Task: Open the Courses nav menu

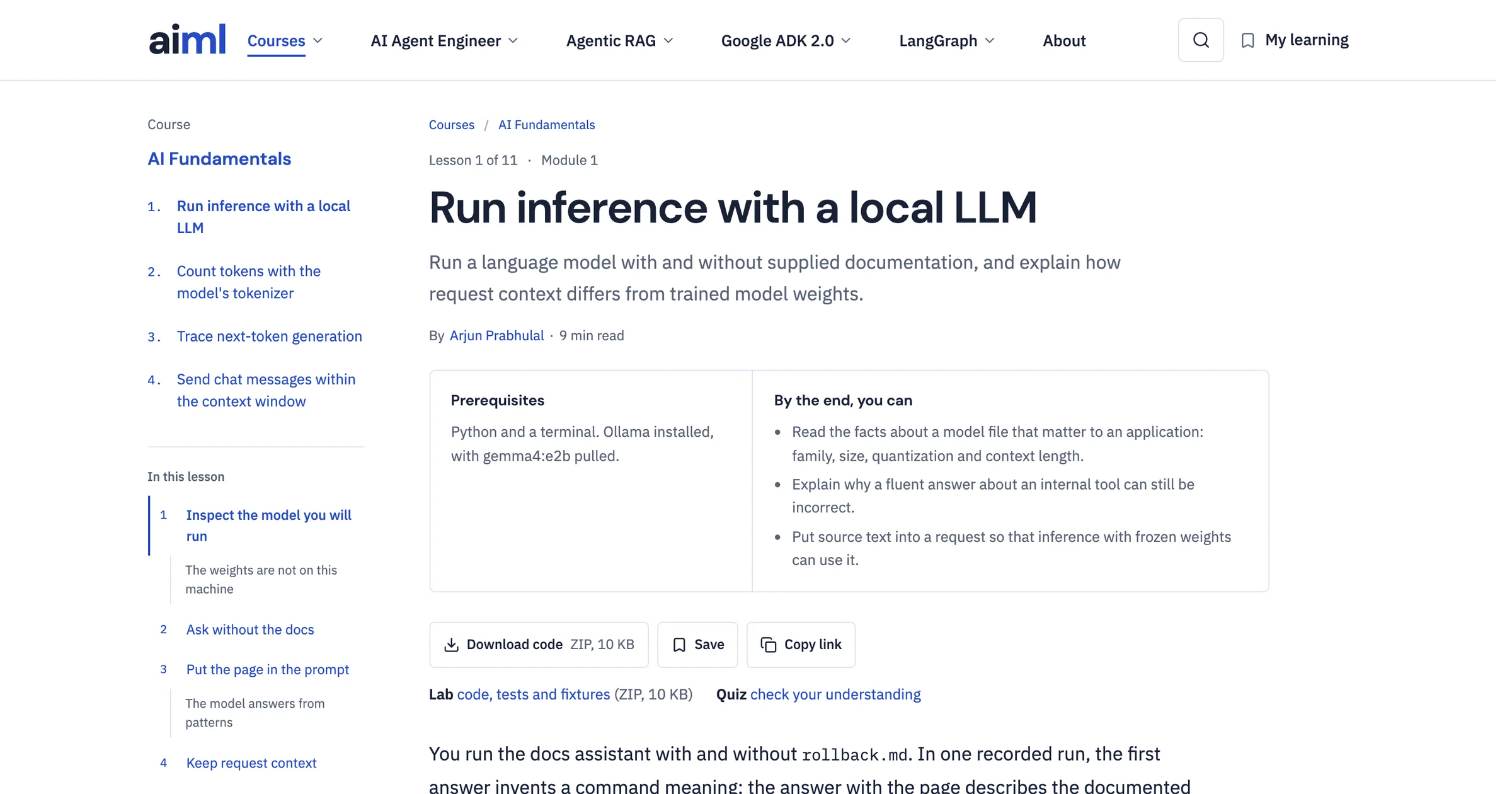Action: (276, 41)
